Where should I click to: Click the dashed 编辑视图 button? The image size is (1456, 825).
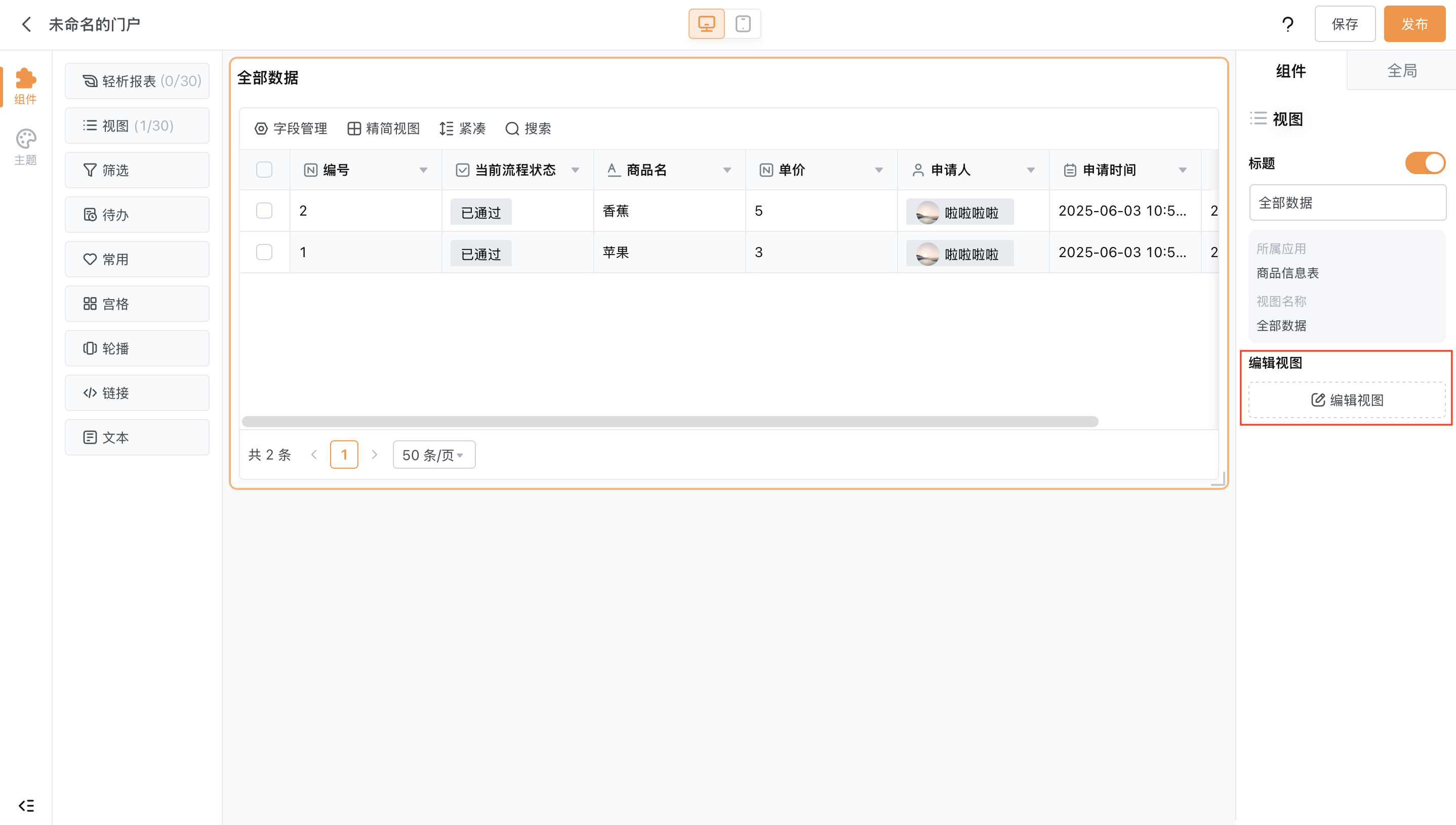coord(1347,400)
